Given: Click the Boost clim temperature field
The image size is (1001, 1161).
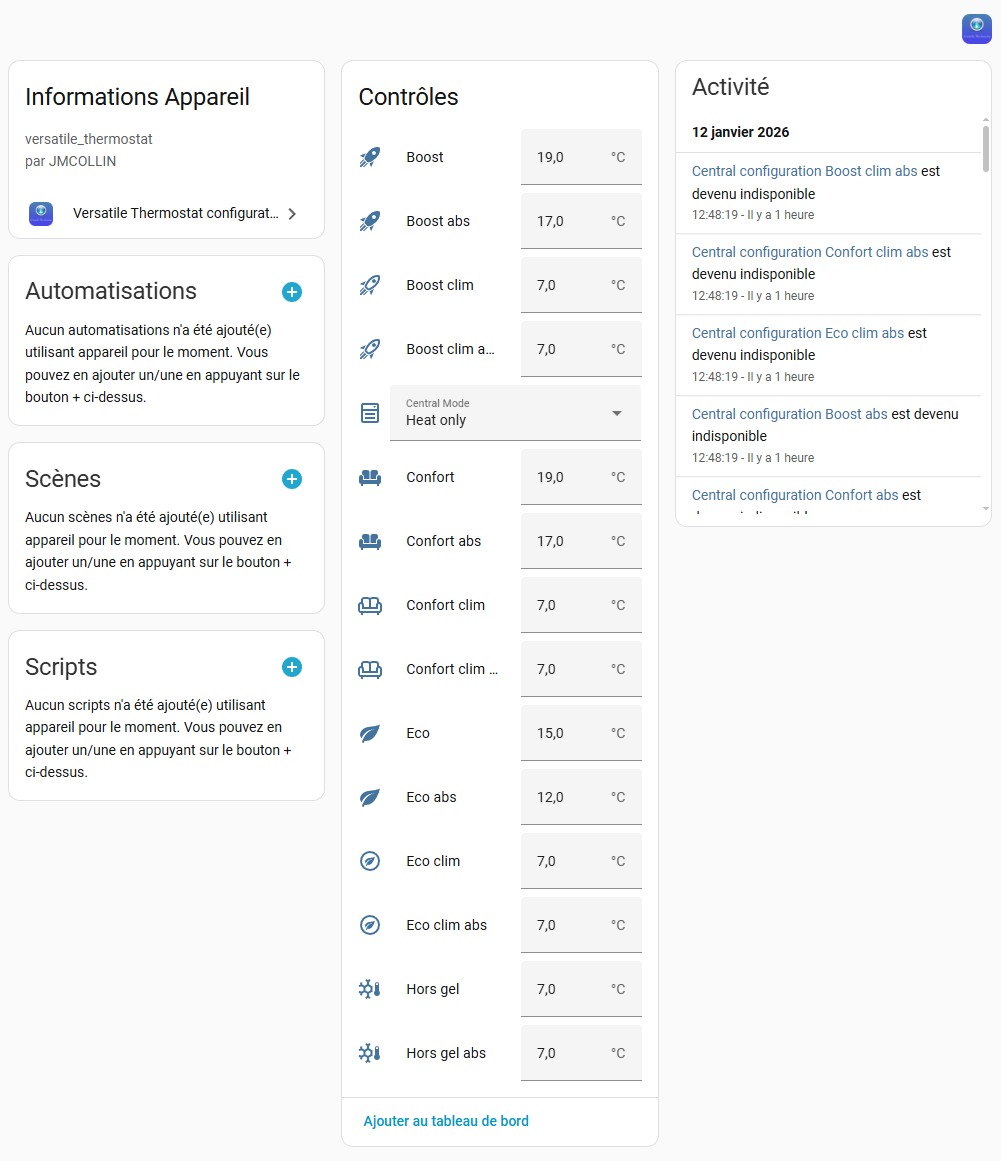Looking at the screenshot, I should pyautogui.click(x=581, y=285).
